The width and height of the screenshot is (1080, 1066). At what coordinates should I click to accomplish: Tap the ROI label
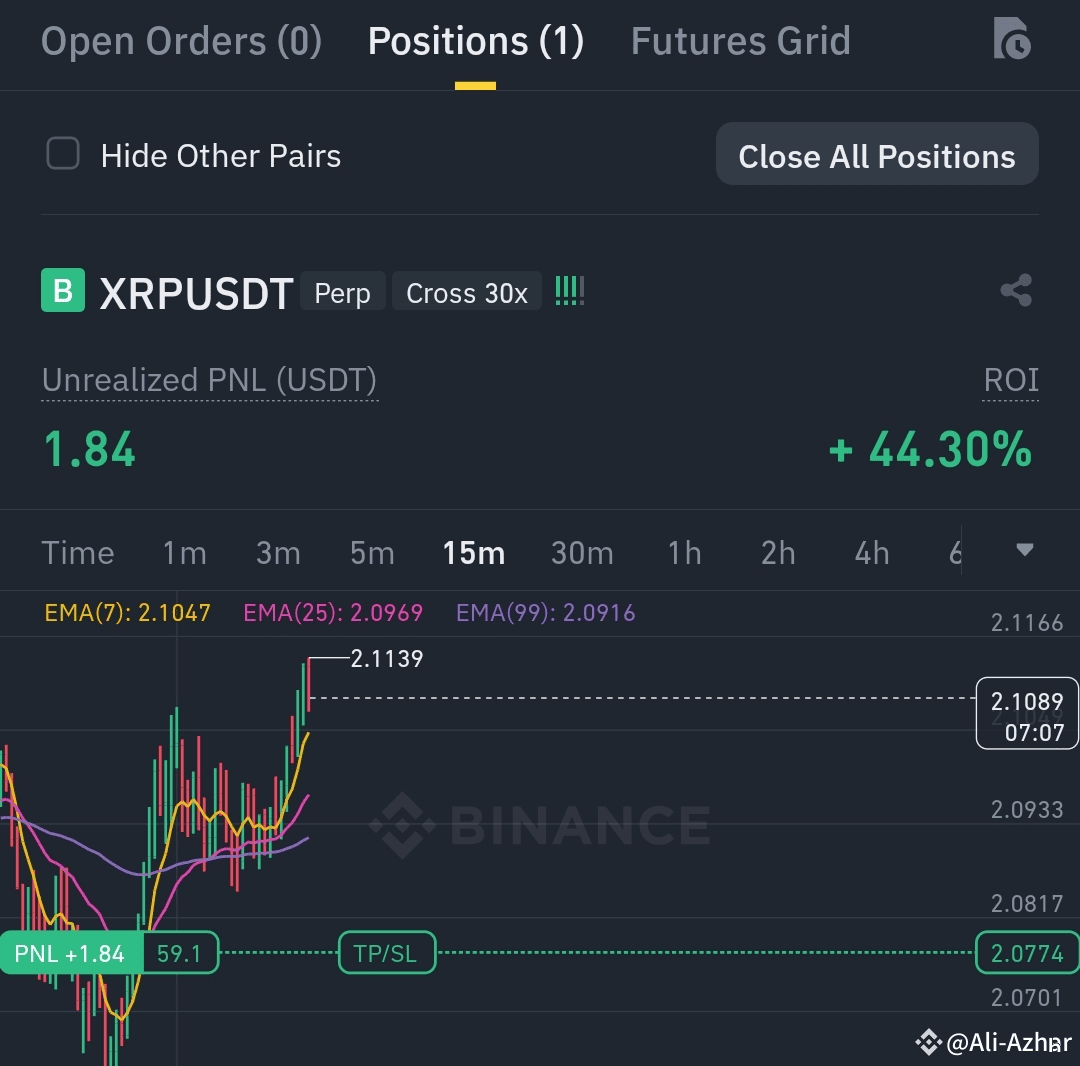(x=1010, y=380)
